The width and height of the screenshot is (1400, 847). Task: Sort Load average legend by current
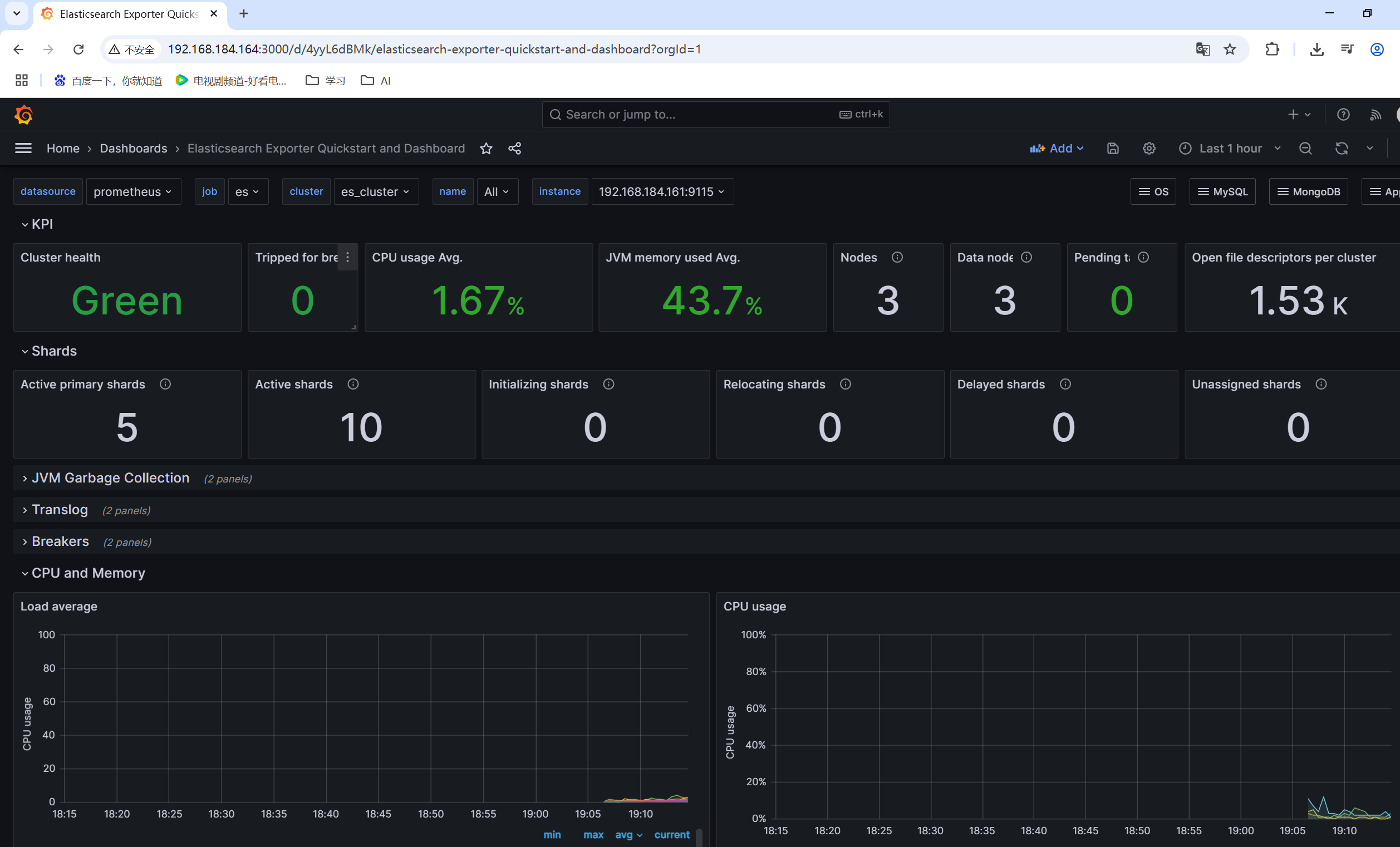click(671, 835)
